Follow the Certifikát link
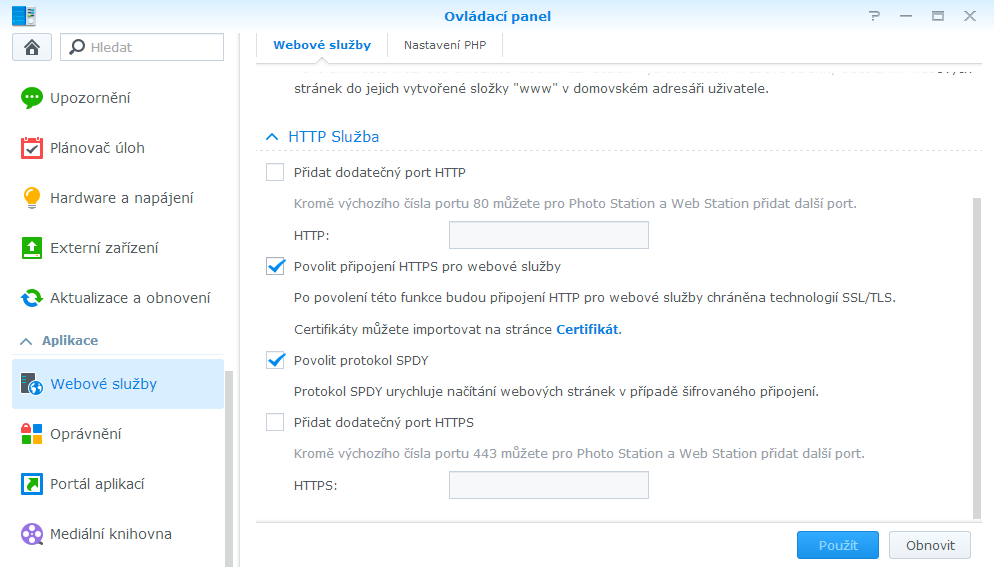Image resolution: width=994 pixels, height=567 pixels. tap(588, 329)
